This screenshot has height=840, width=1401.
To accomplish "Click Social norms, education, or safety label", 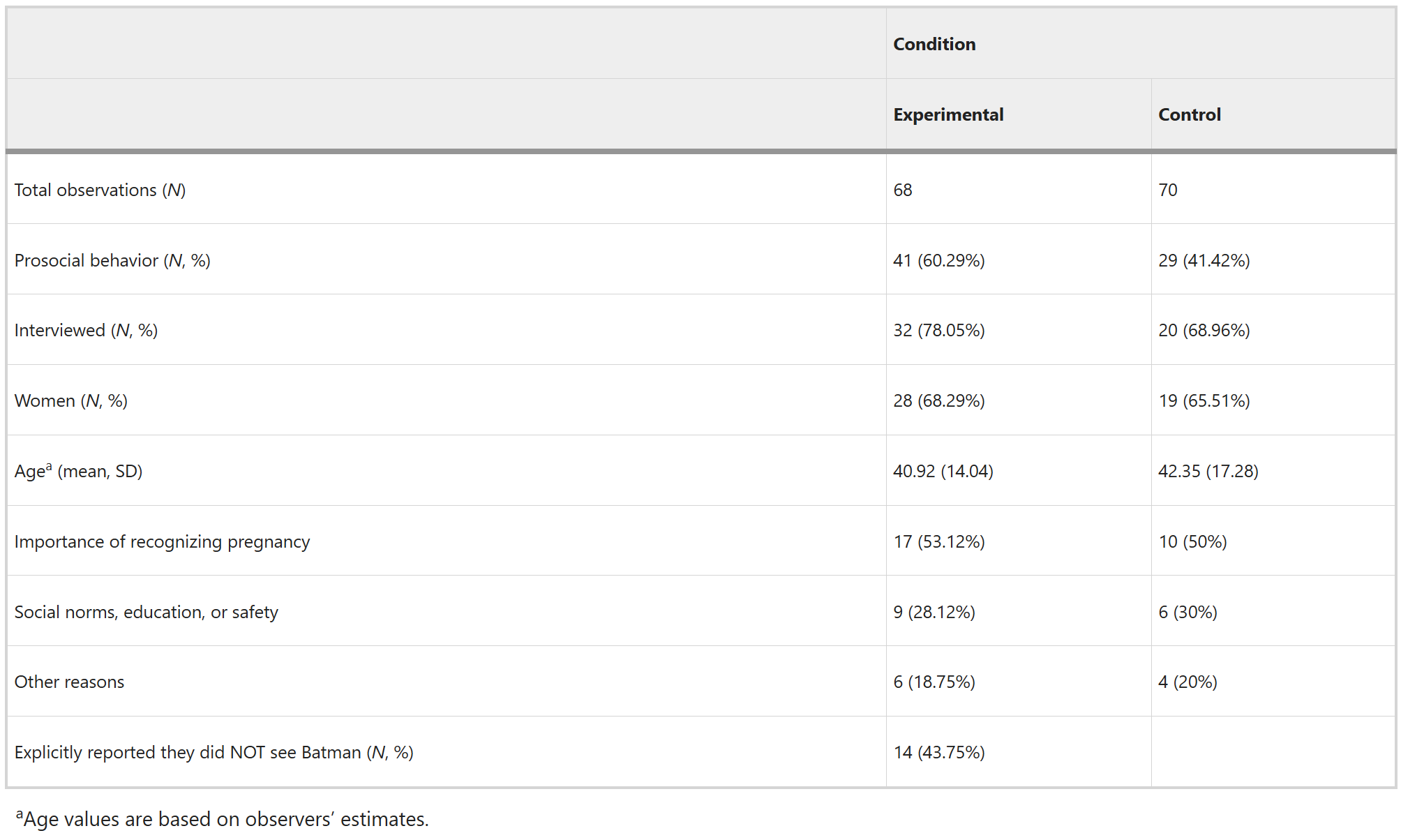I will point(146,612).
